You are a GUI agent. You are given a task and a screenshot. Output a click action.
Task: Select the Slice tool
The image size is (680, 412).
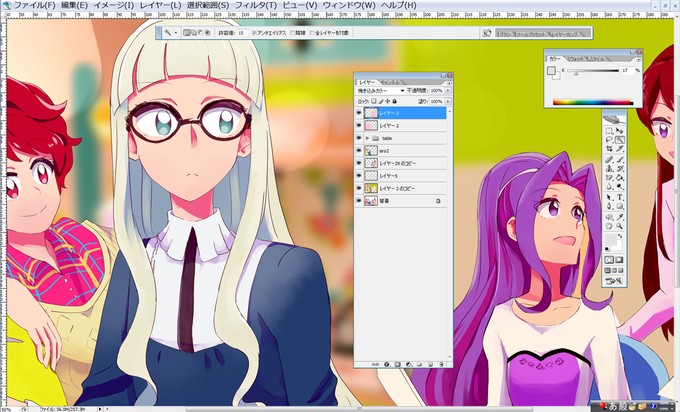620,149
